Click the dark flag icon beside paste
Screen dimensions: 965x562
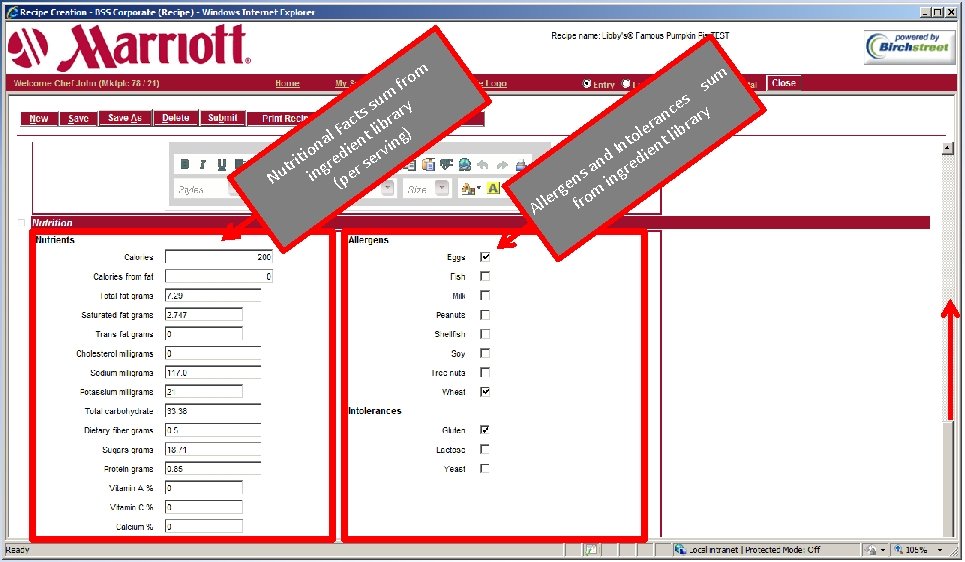tap(446, 164)
